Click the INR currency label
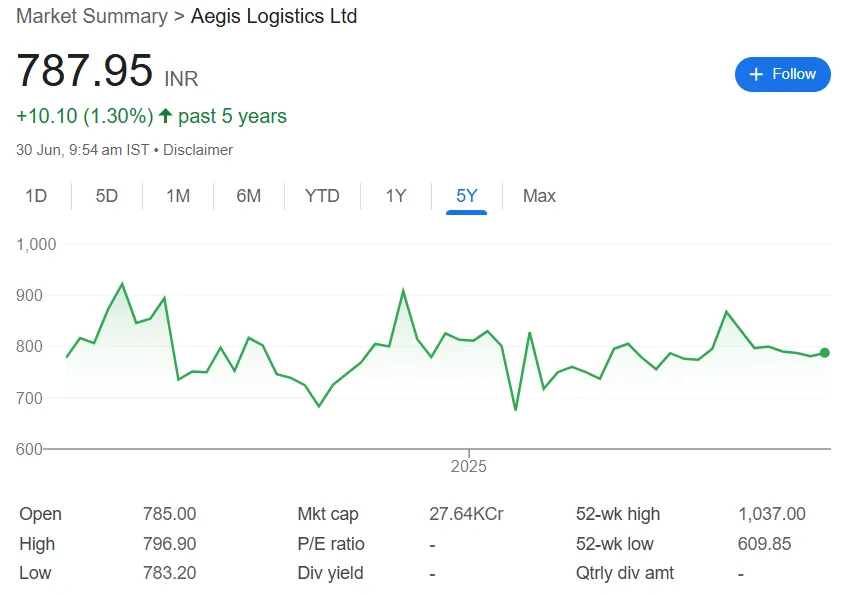Viewport: 861px width, 595px height. [x=181, y=78]
